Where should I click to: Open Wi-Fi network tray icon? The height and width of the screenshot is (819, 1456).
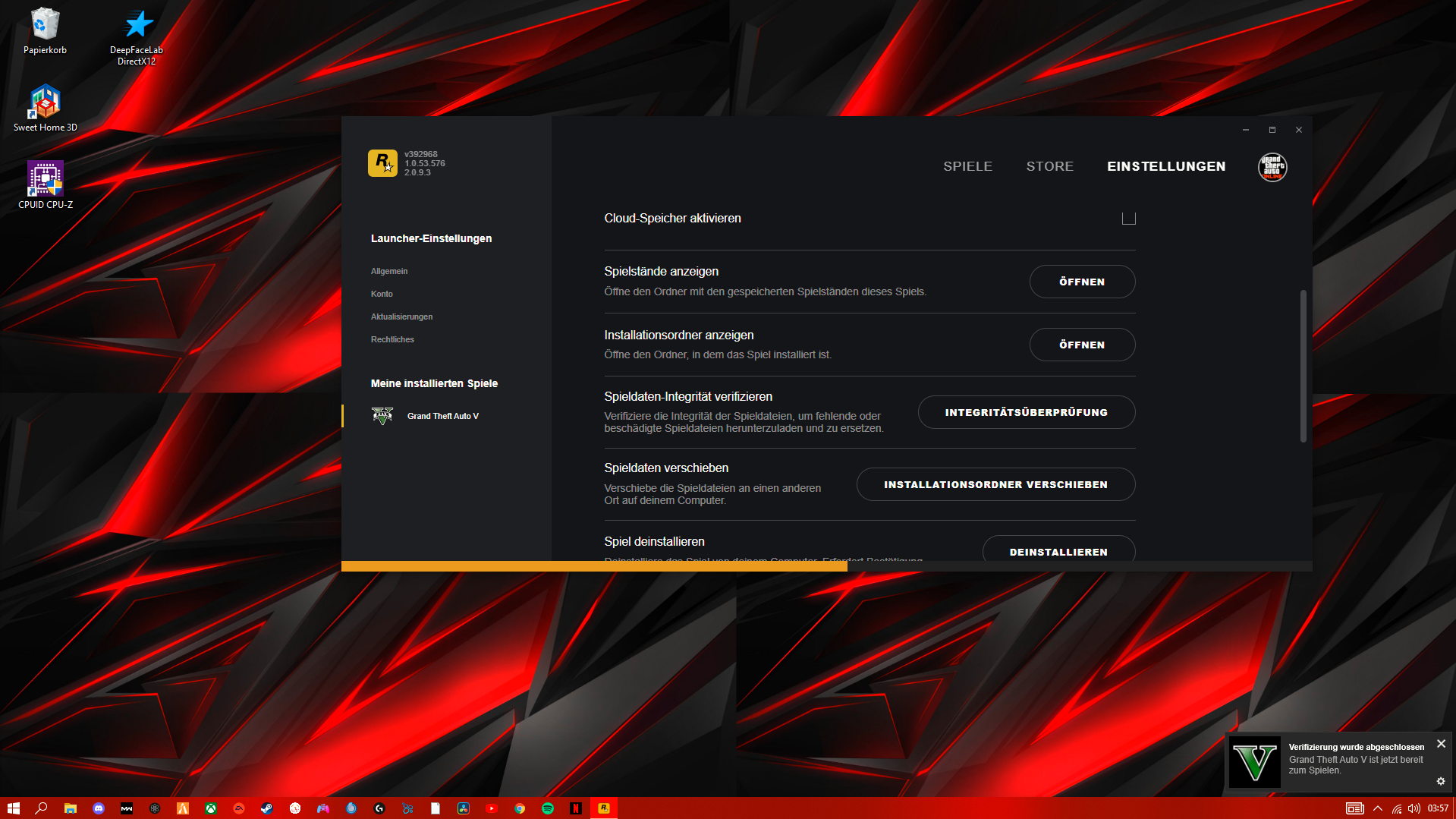point(1397,808)
